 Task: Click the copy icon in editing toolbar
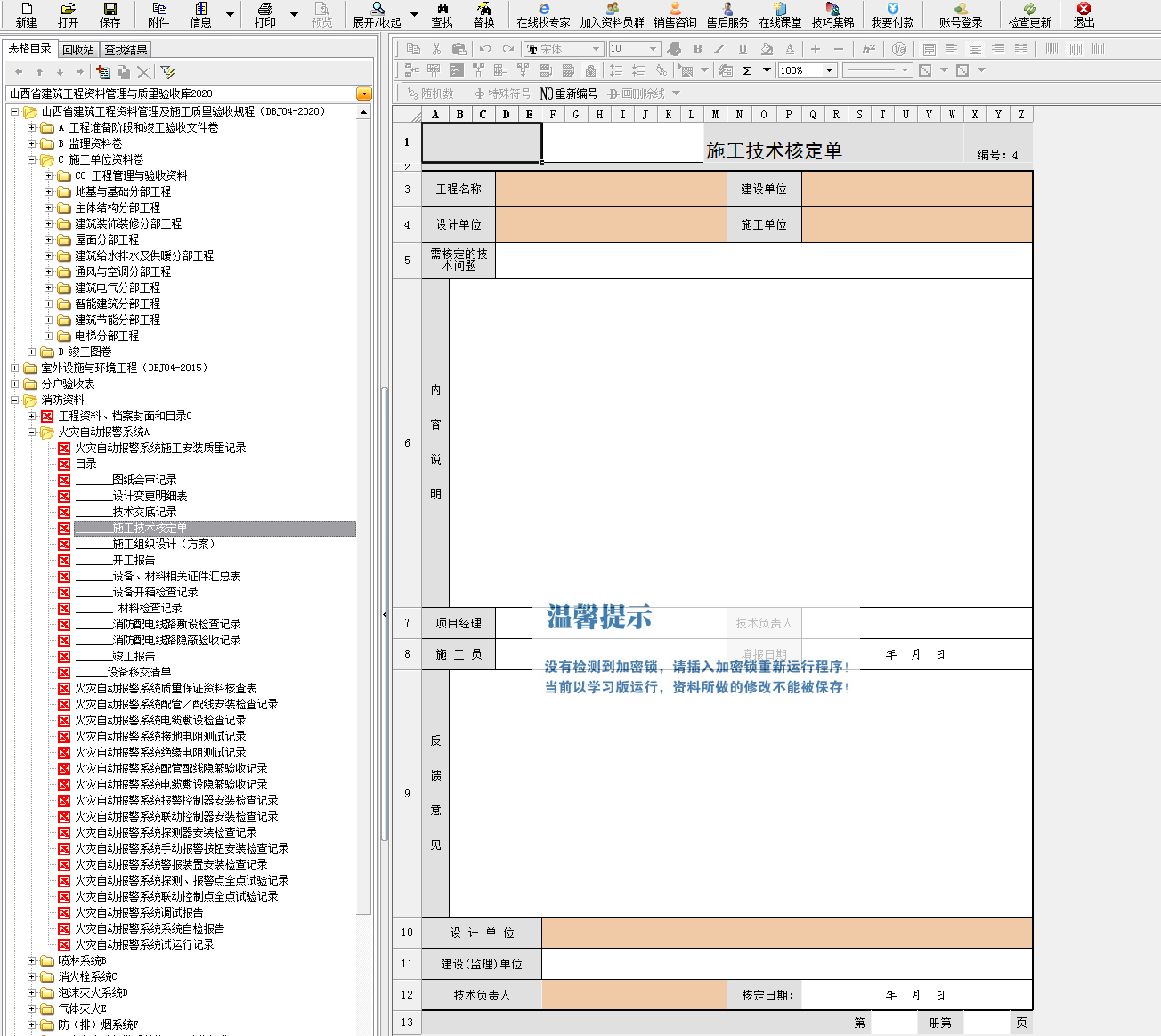413,49
